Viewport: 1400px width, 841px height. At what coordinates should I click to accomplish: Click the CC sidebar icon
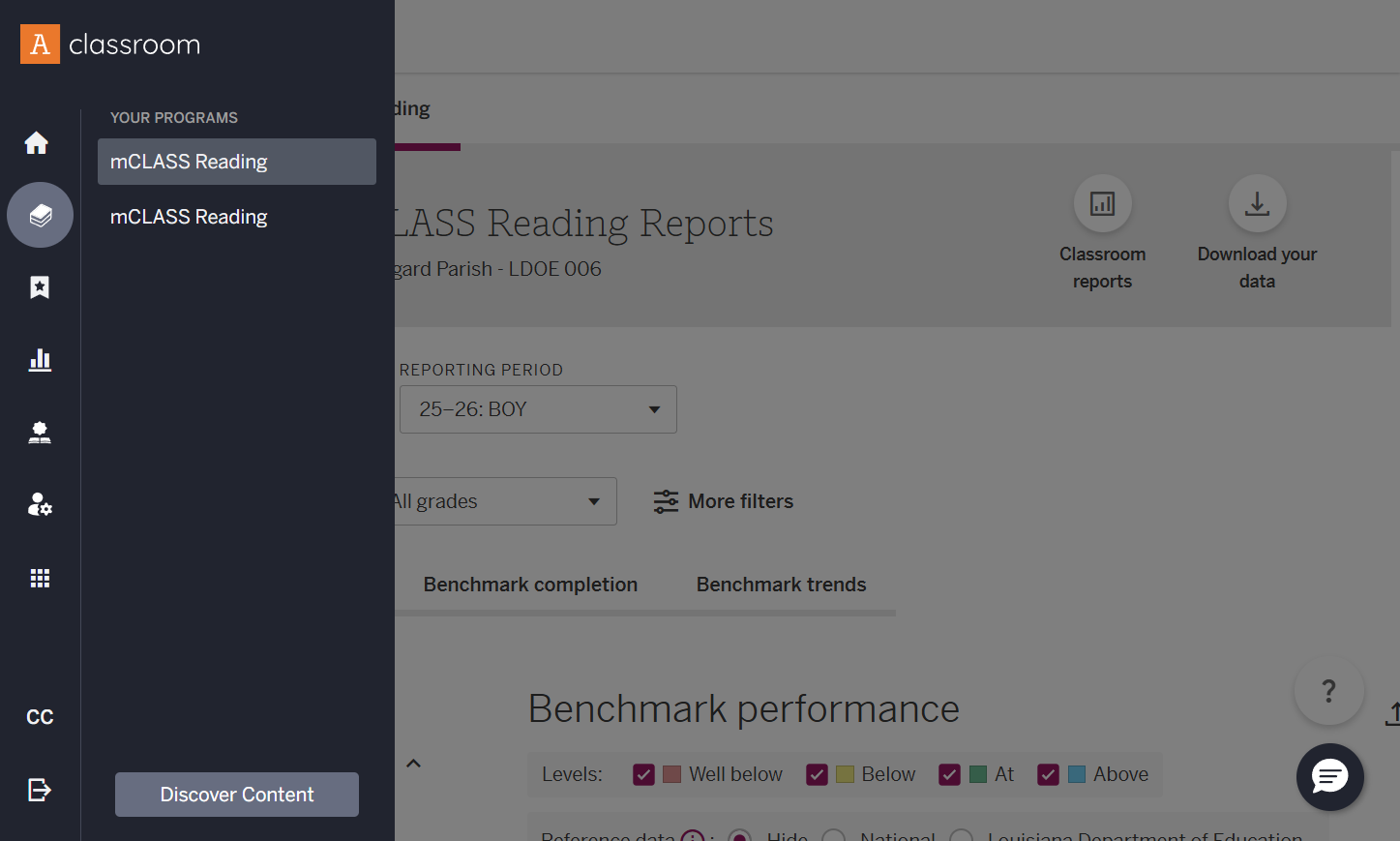tap(40, 717)
